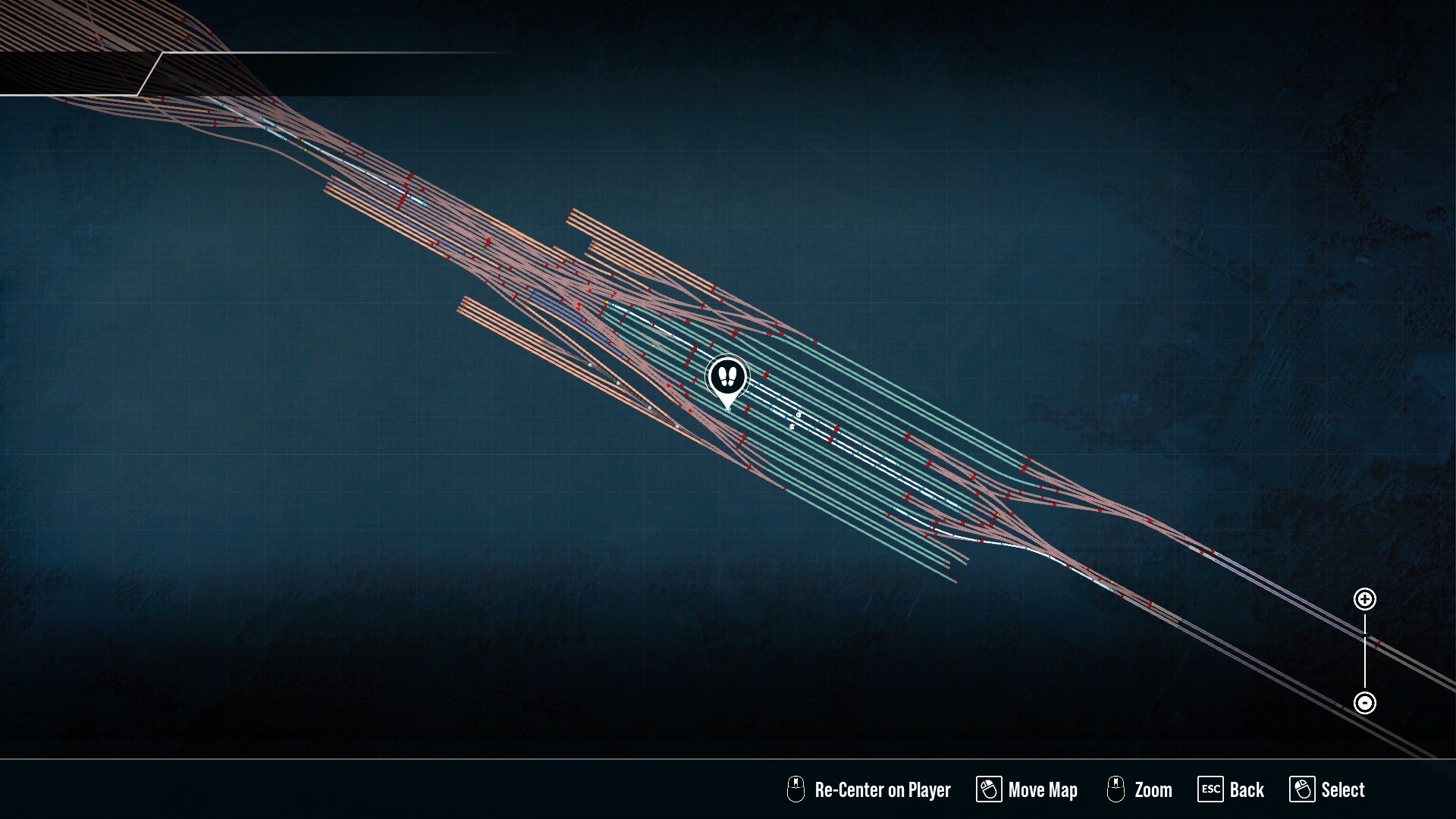Click the scroll-wheel mouse icon for Zoom
Viewport: 1456px width, 819px height.
(x=1116, y=789)
